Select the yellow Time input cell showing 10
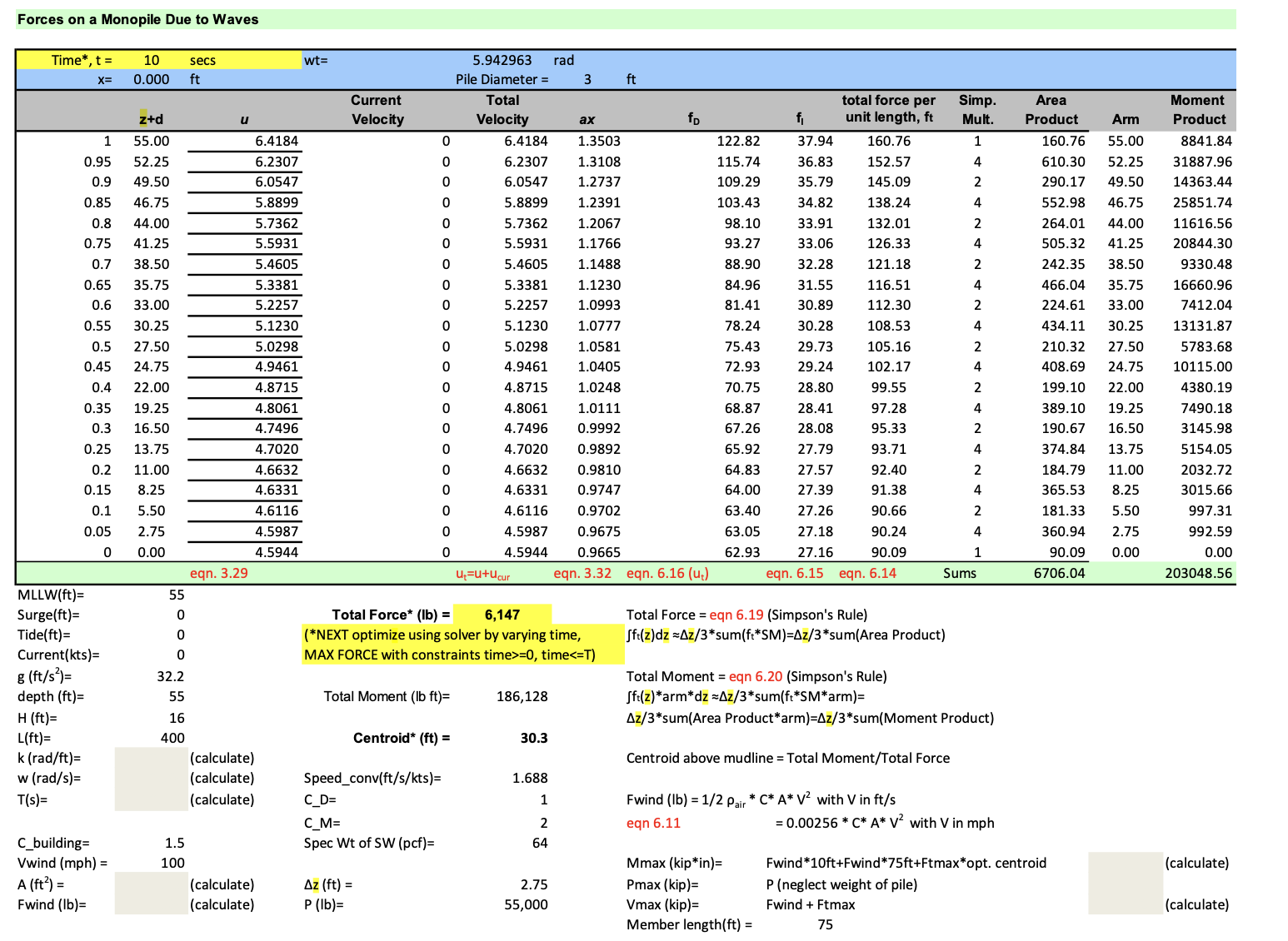1288x941 pixels. pos(157,59)
